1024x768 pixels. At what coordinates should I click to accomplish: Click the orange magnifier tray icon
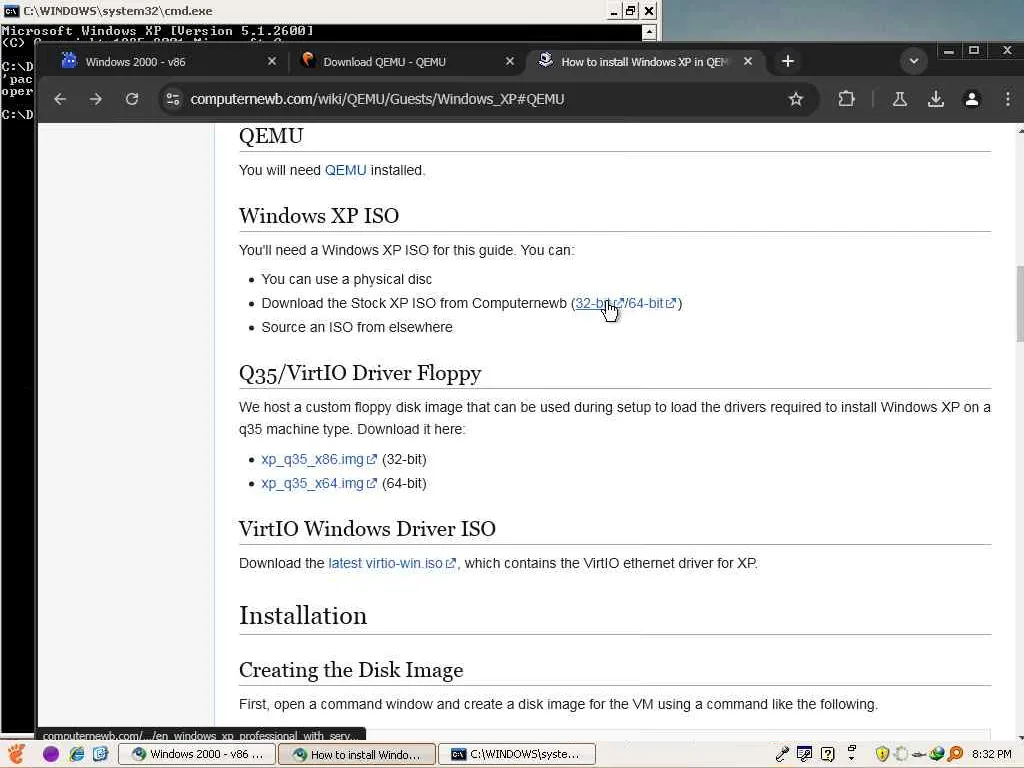pyautogui.click(x=955, y=754)
